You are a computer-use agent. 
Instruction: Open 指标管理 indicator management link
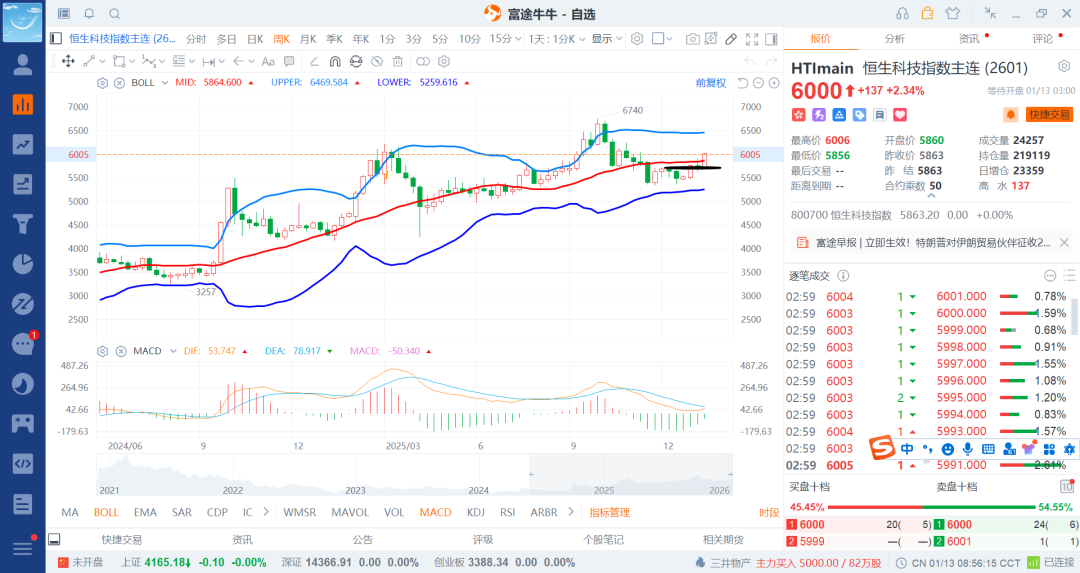[609, 512]
